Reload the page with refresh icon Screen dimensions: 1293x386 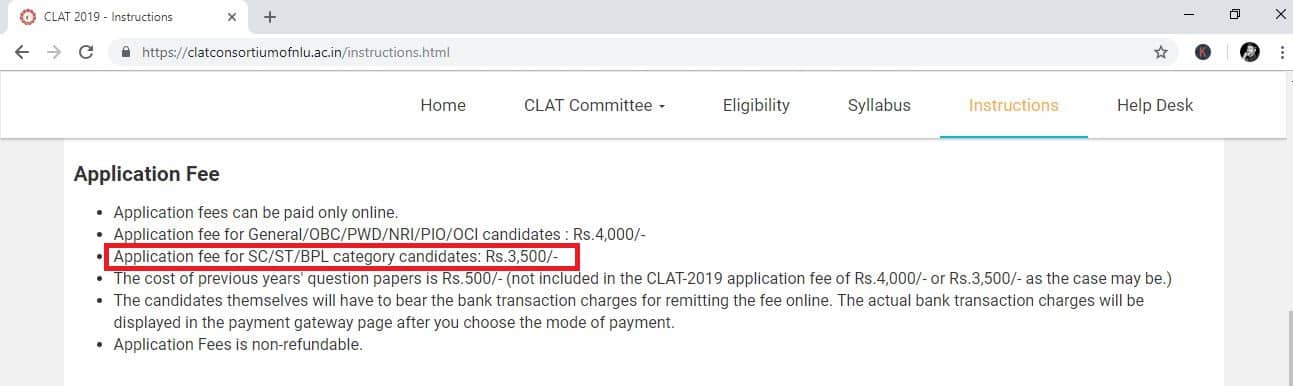86,52
